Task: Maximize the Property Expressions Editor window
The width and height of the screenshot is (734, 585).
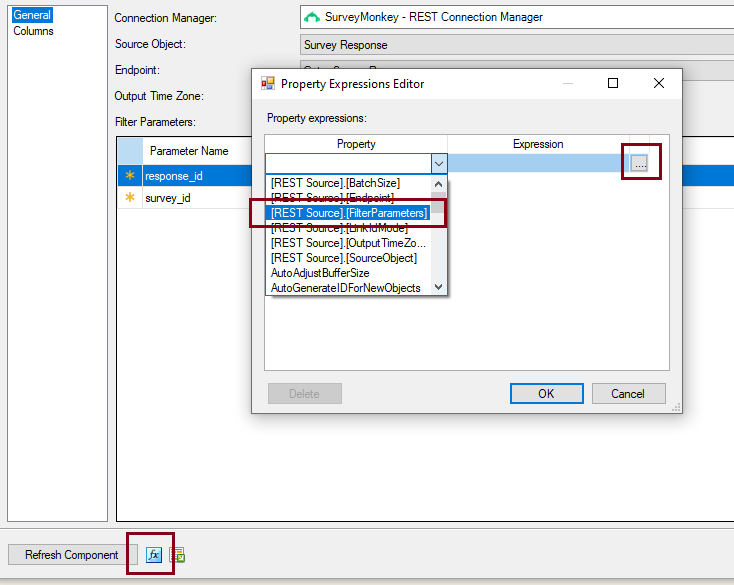Action: pos(613,84)
